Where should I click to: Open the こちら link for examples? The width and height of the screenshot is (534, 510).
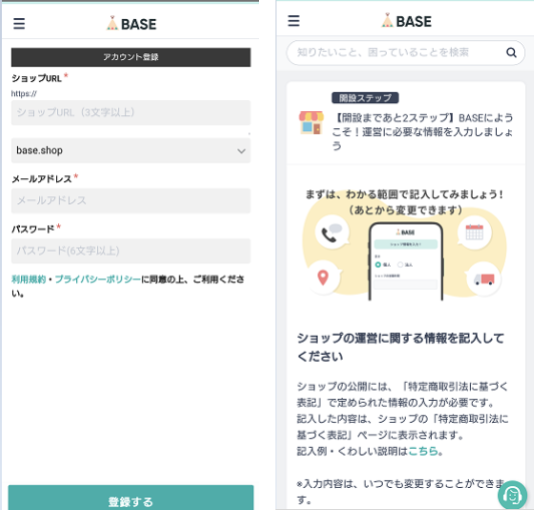point(423,451)
